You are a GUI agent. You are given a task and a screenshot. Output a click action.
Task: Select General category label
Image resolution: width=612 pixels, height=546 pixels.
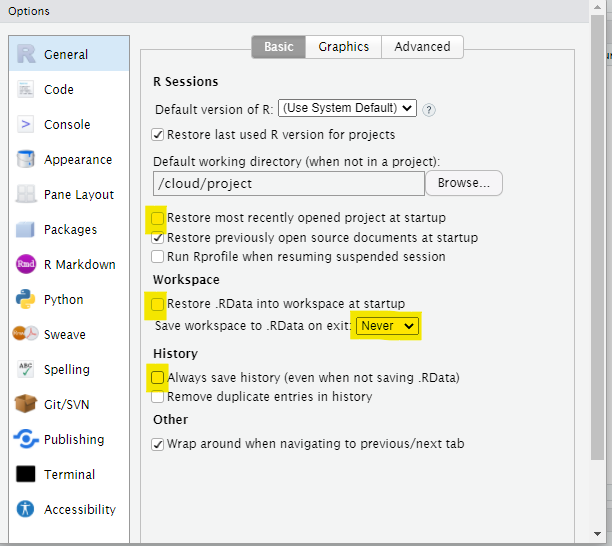pos(66,55)
